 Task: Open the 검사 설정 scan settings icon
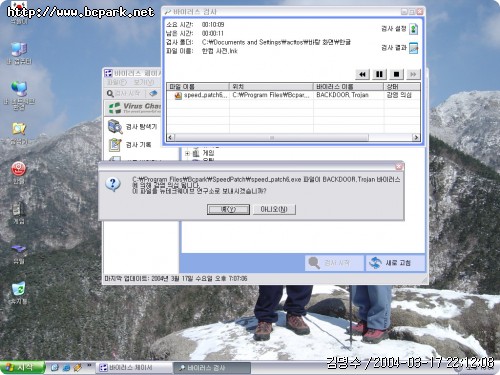point(413,29)
